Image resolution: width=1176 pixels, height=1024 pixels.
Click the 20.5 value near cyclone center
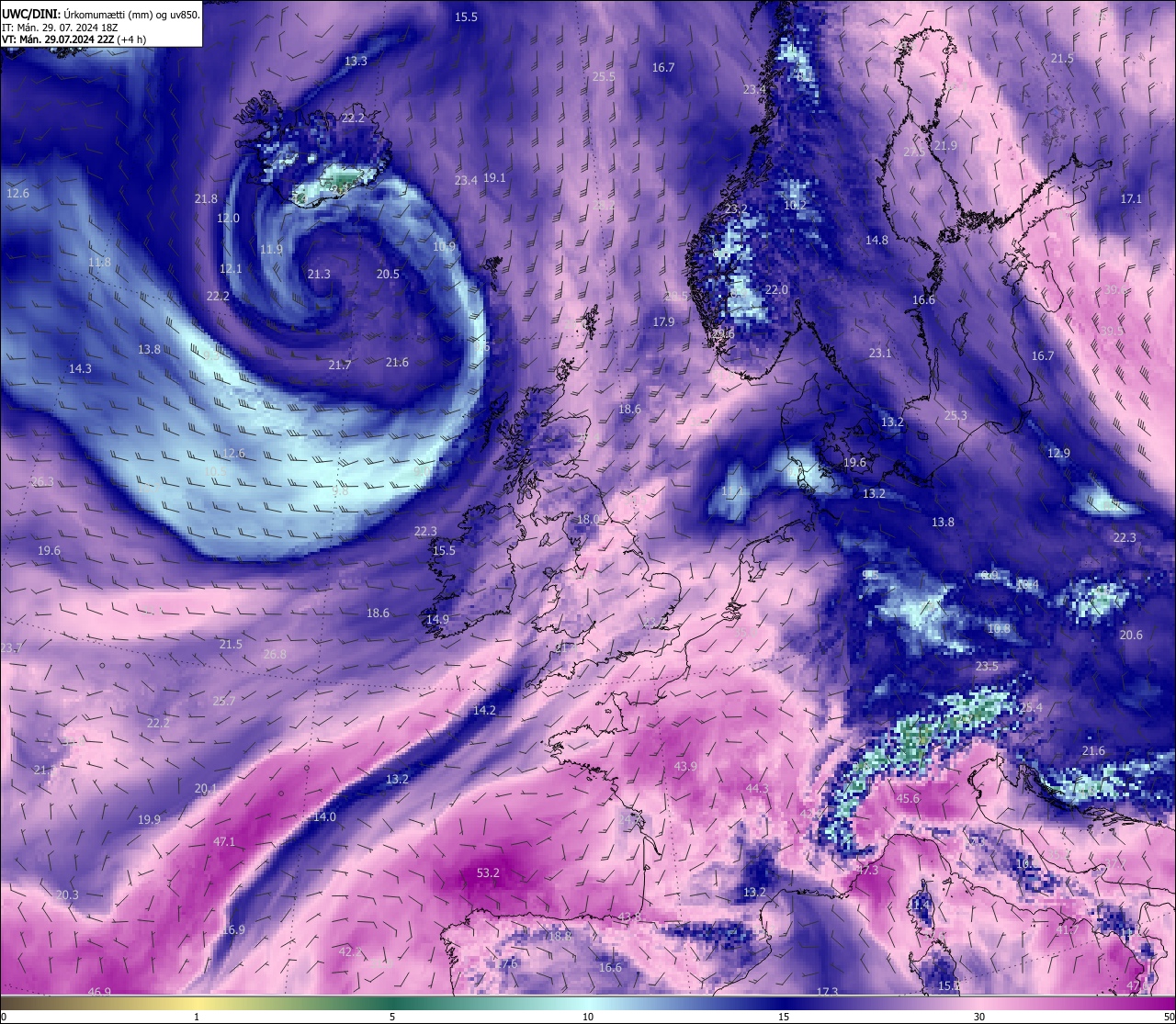pyautogui.click(x=388, y=274)
